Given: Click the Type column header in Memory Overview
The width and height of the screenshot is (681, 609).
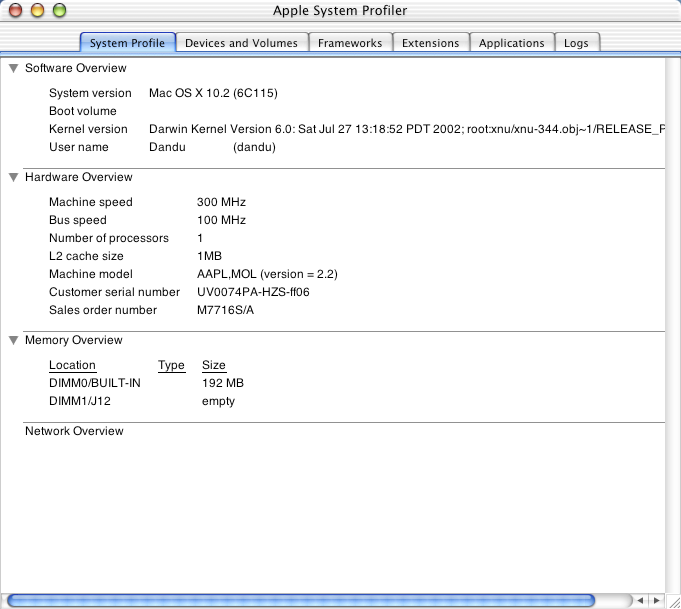Looking at the screenshot, I should [x=171, y=365].
